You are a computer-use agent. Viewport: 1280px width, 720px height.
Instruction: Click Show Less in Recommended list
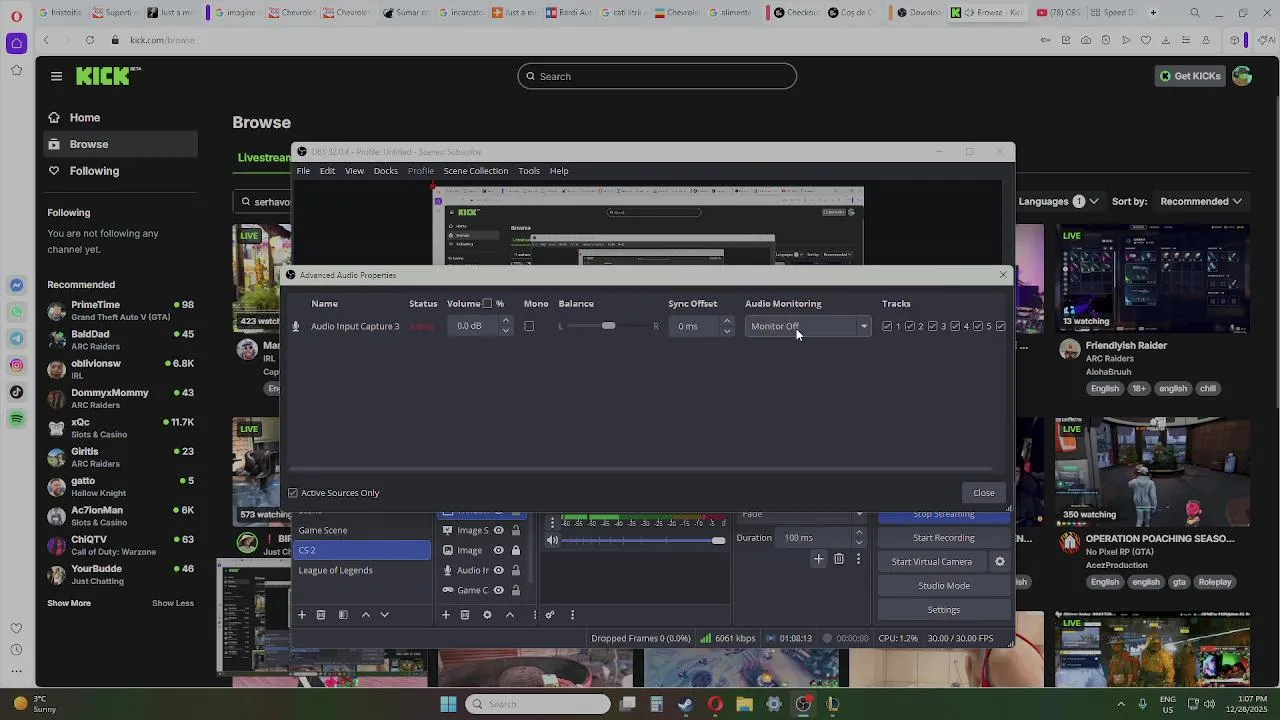point(173,603)
